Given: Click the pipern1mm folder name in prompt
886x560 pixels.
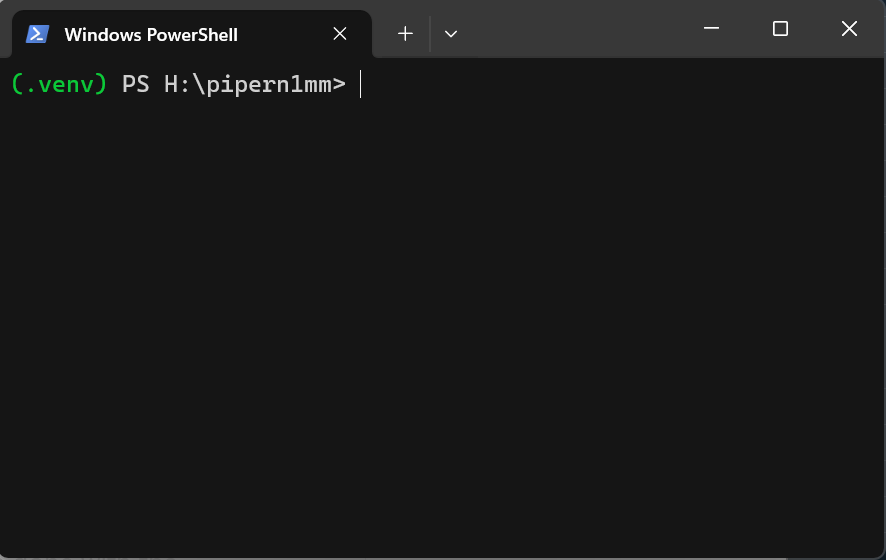Looking at the screenshot, I should pyautogui.click(x=268, y=85).
